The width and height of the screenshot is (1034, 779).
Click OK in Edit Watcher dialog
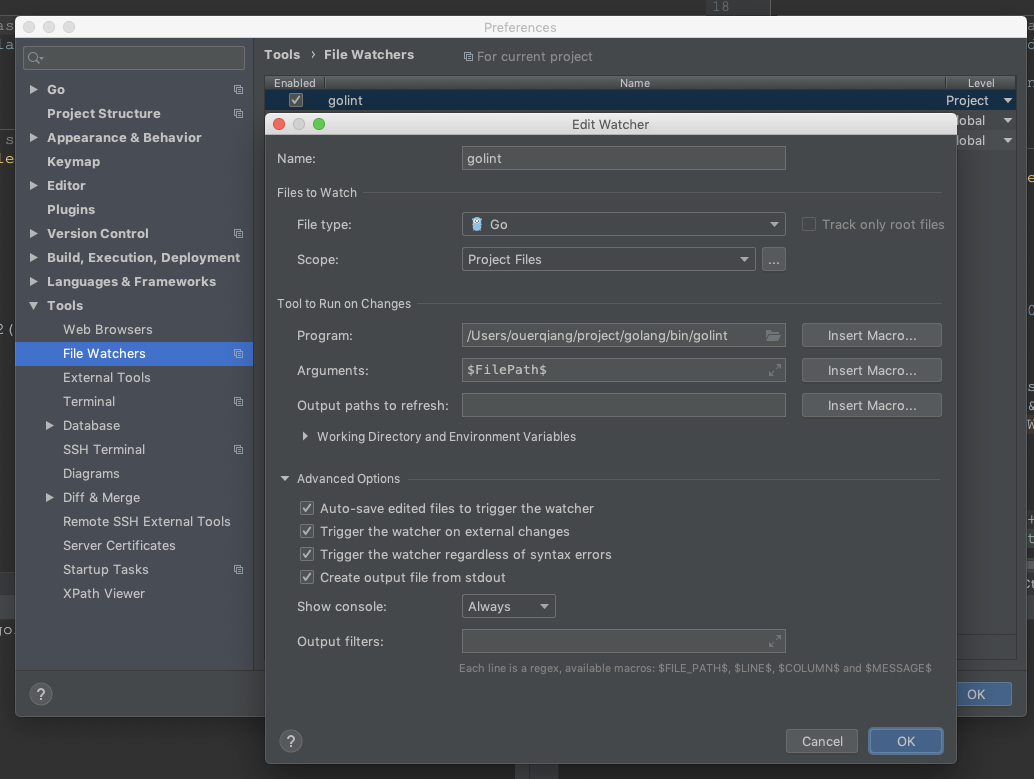click(x=905, y=741)
